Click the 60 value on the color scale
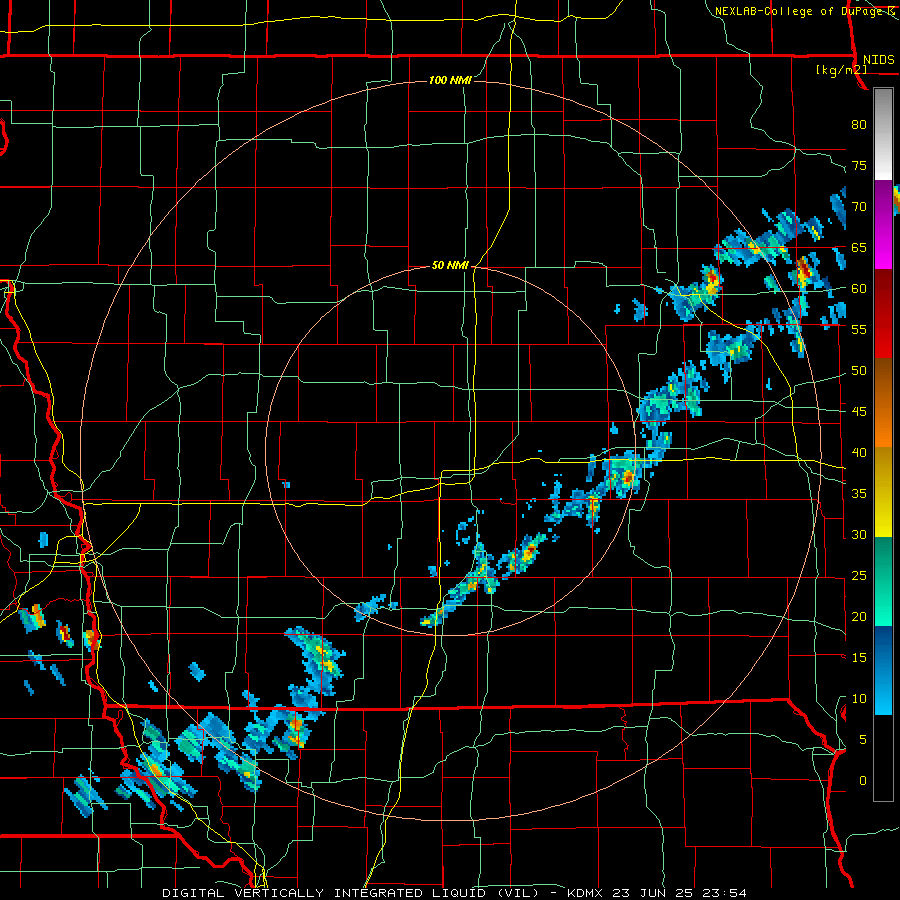 point(859,289)
